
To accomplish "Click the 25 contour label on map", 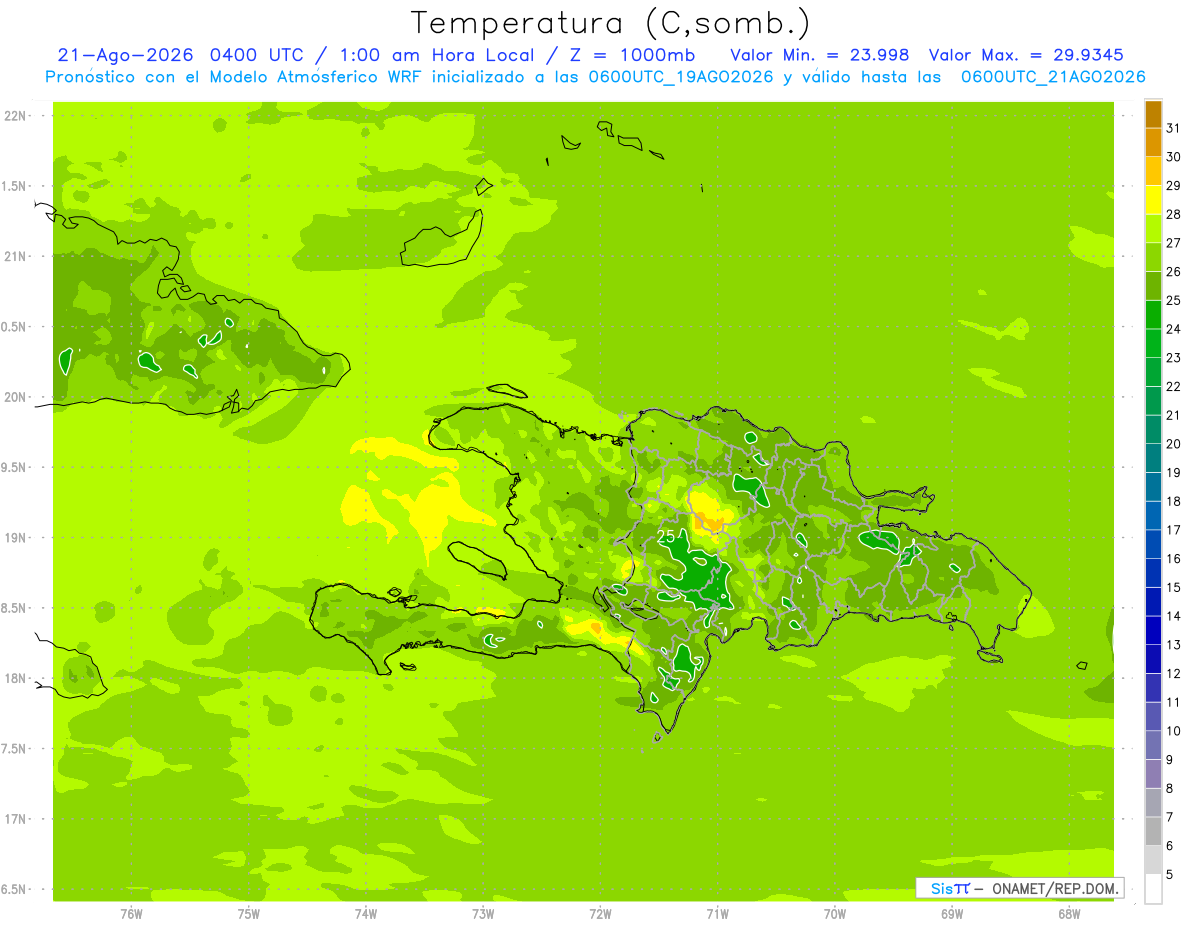I will point(666,538).
